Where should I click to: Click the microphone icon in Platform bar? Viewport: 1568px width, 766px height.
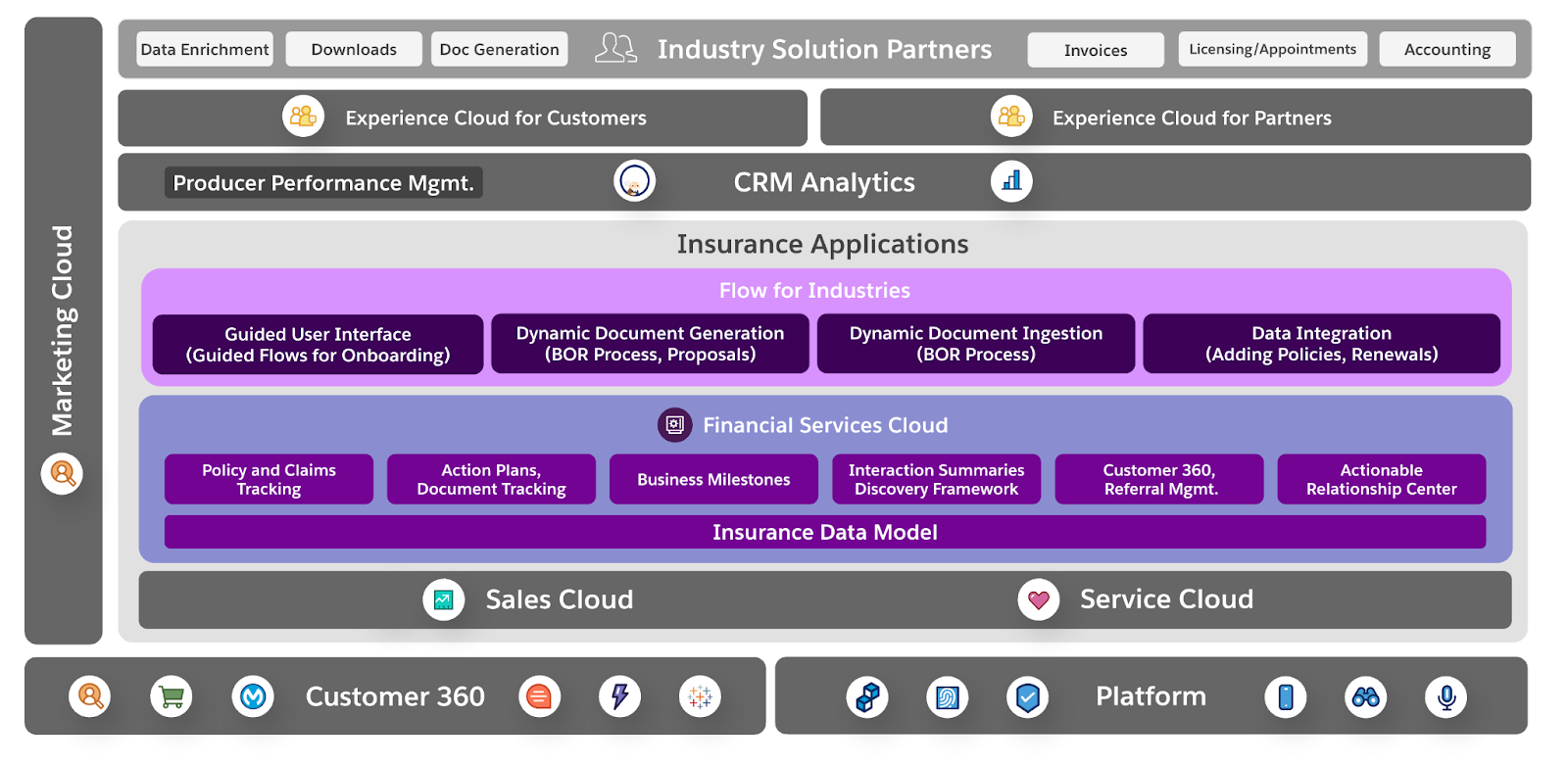pos(1446,697)
